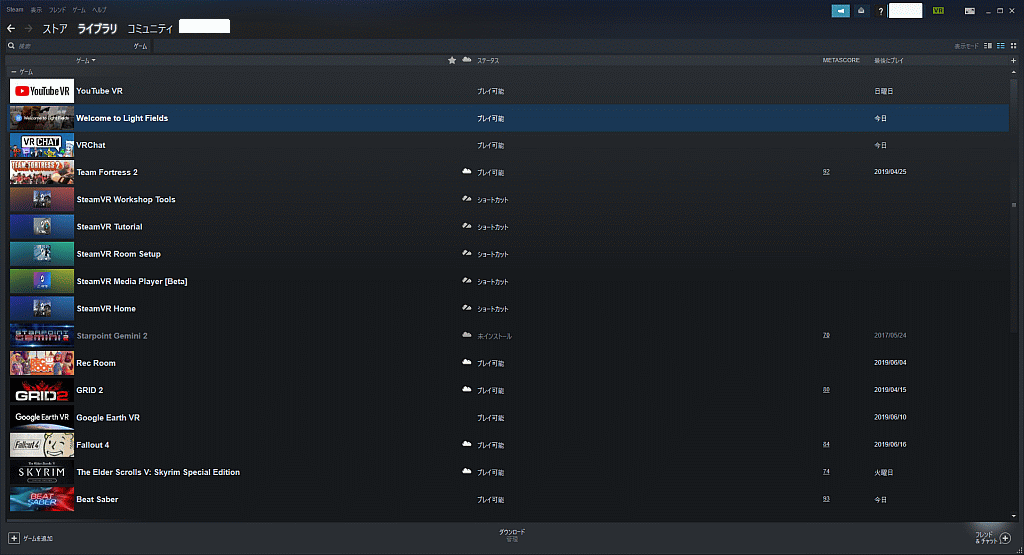Sort by METASCORE column header
This screenshot has width=1024, height=555.
(x=841, y=60)
